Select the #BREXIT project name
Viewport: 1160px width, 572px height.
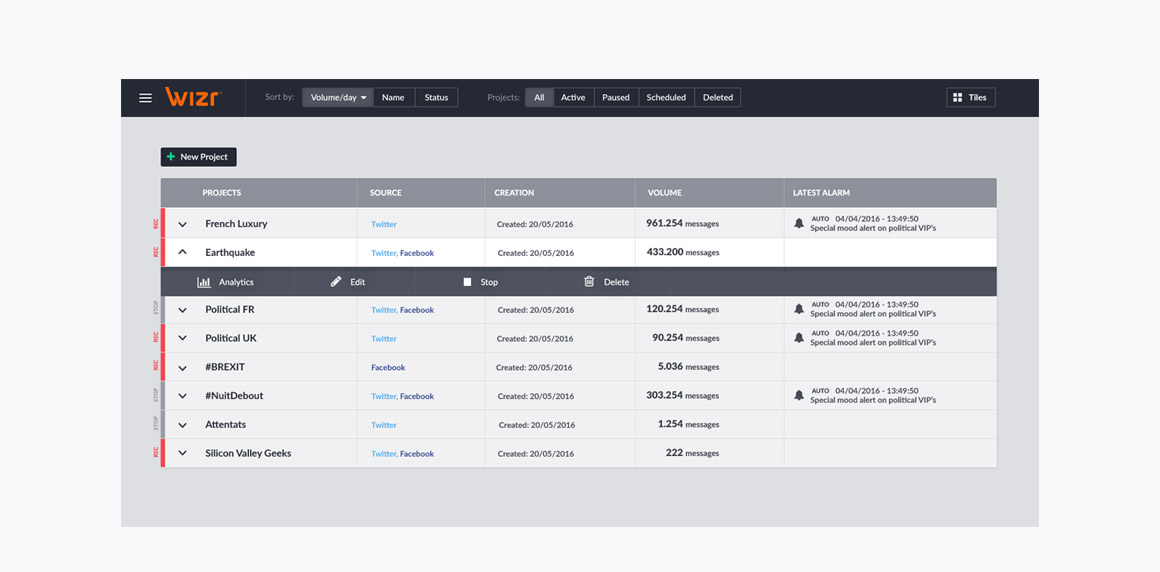225,366
